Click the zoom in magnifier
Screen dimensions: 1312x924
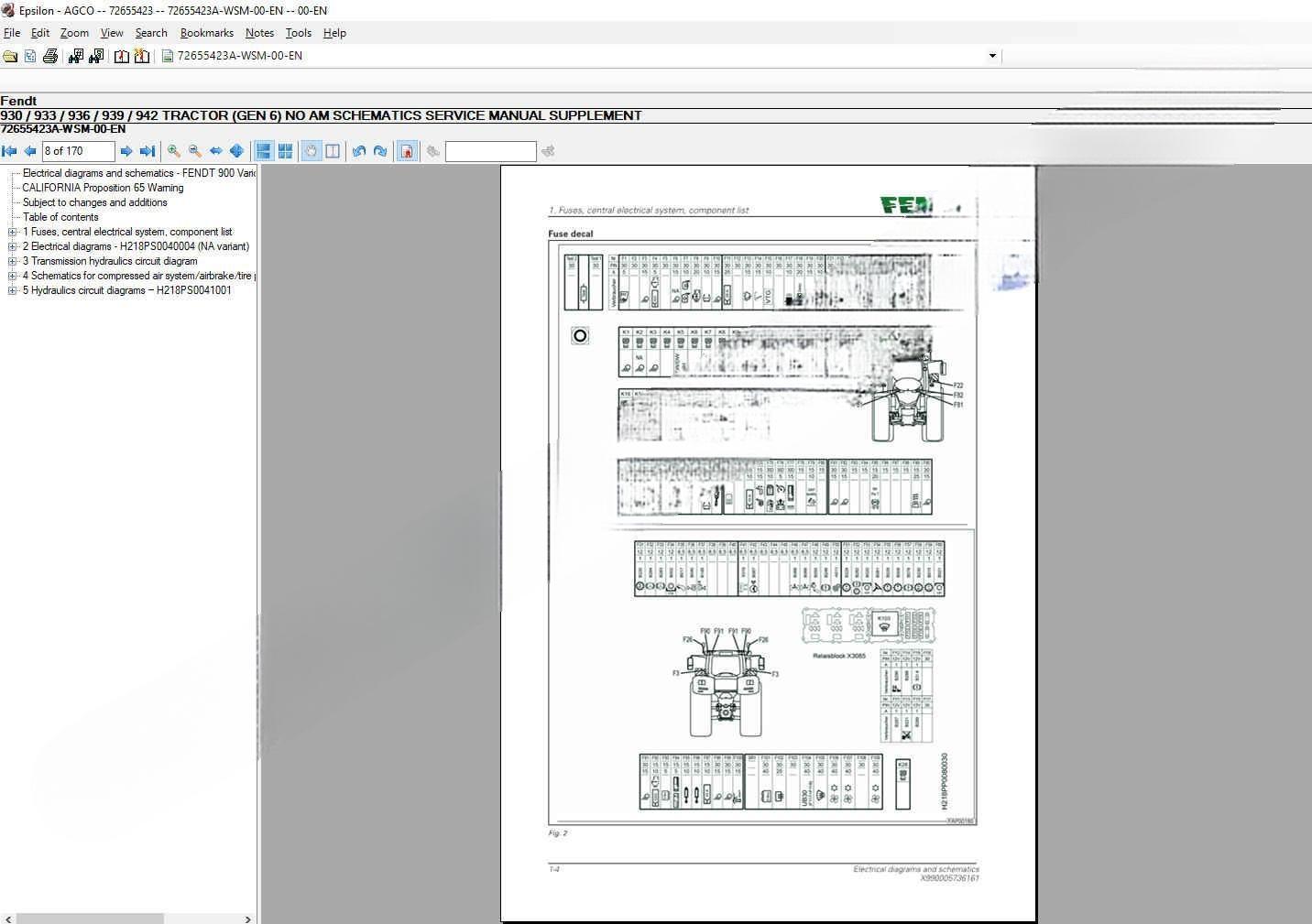173,151
